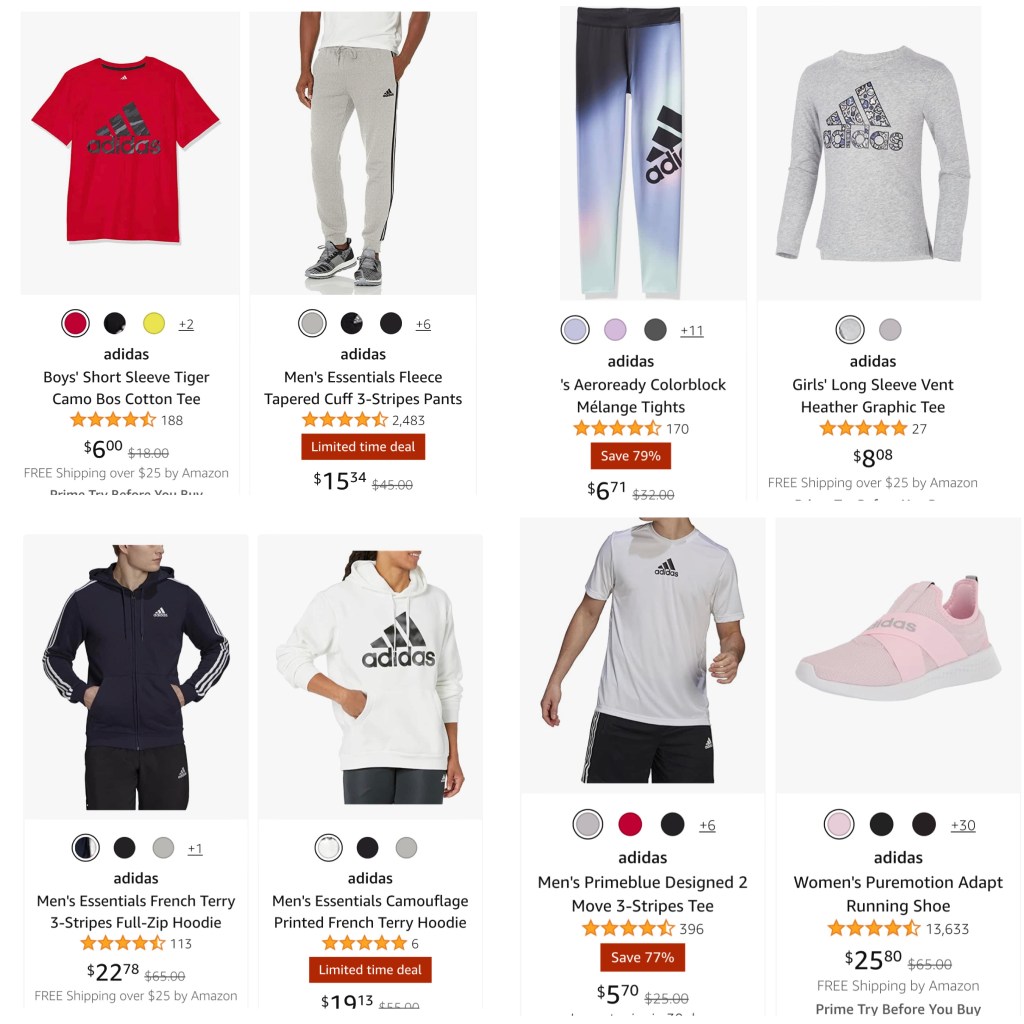Pick the purple swatch for Colorblock Tights
1024x1024 pixels.
point(615,330)
